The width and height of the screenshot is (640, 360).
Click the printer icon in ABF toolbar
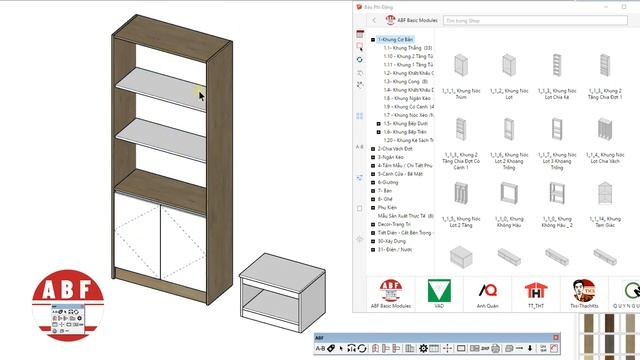click(496, 349)
